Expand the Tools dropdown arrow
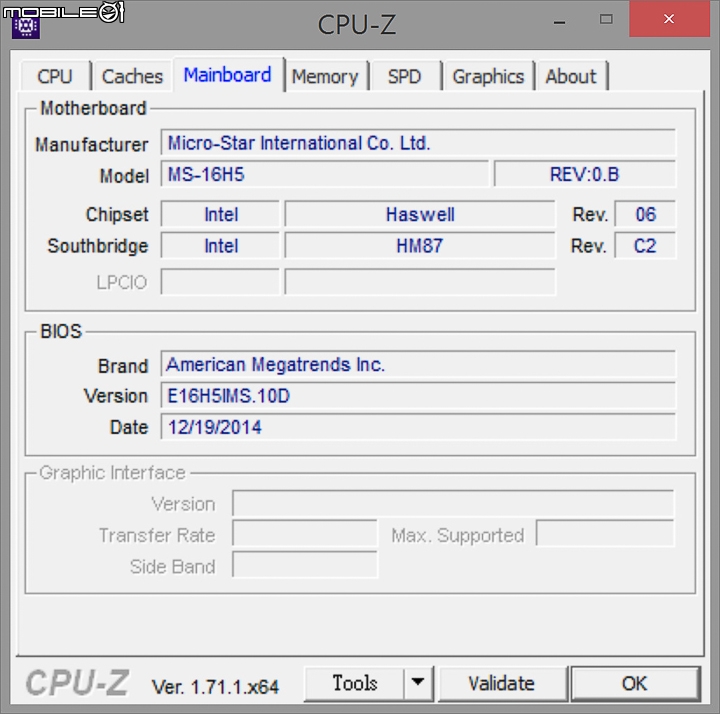This screenshot has height=714, width=720. click(418, 683)
